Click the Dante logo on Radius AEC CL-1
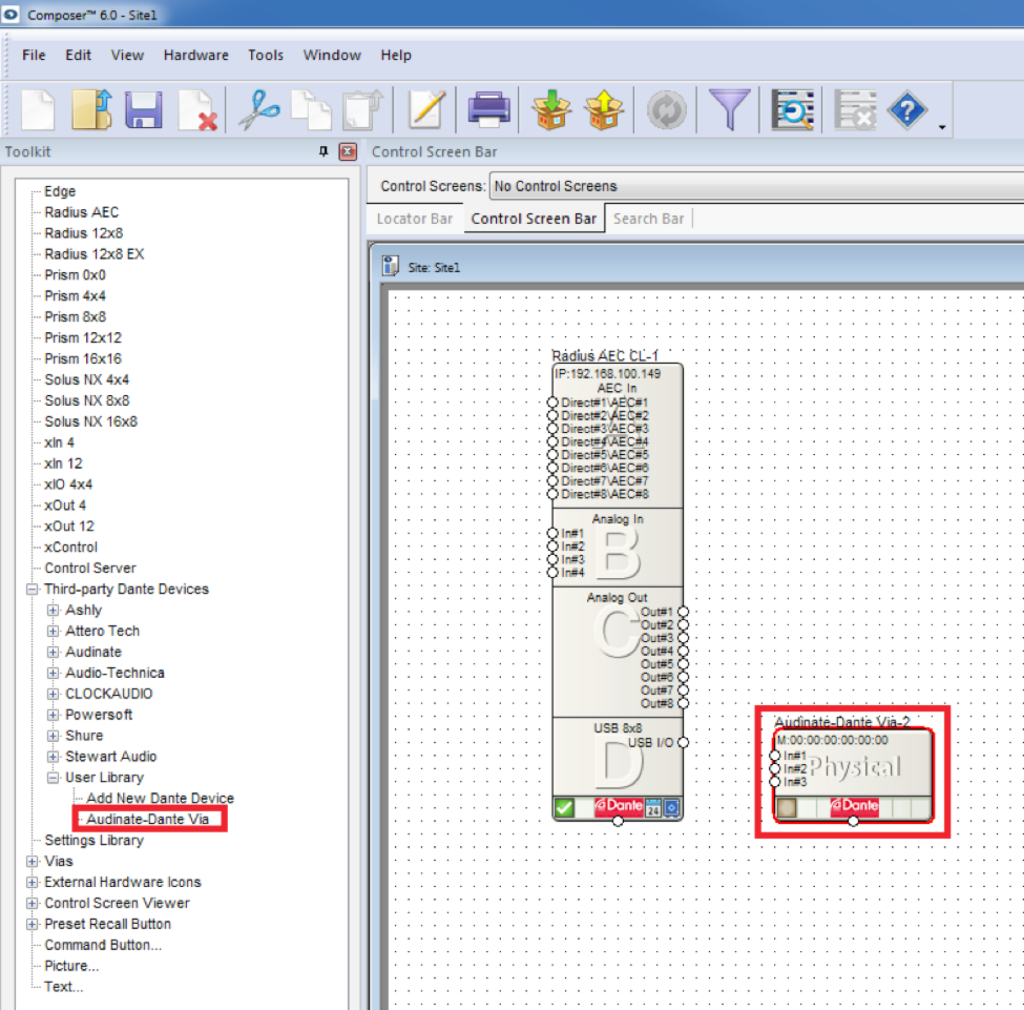Screen dimensions: 1024x1010 (619, 805)
